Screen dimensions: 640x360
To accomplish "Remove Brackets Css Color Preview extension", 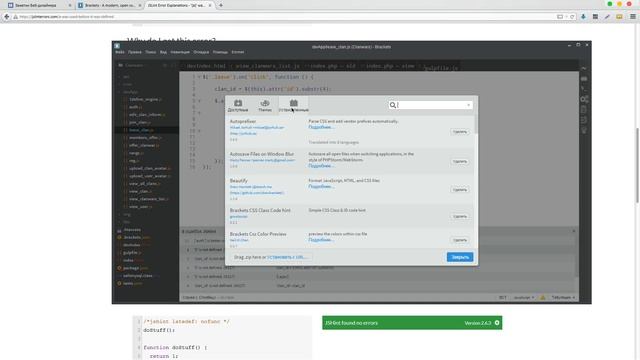I will 460,240.
